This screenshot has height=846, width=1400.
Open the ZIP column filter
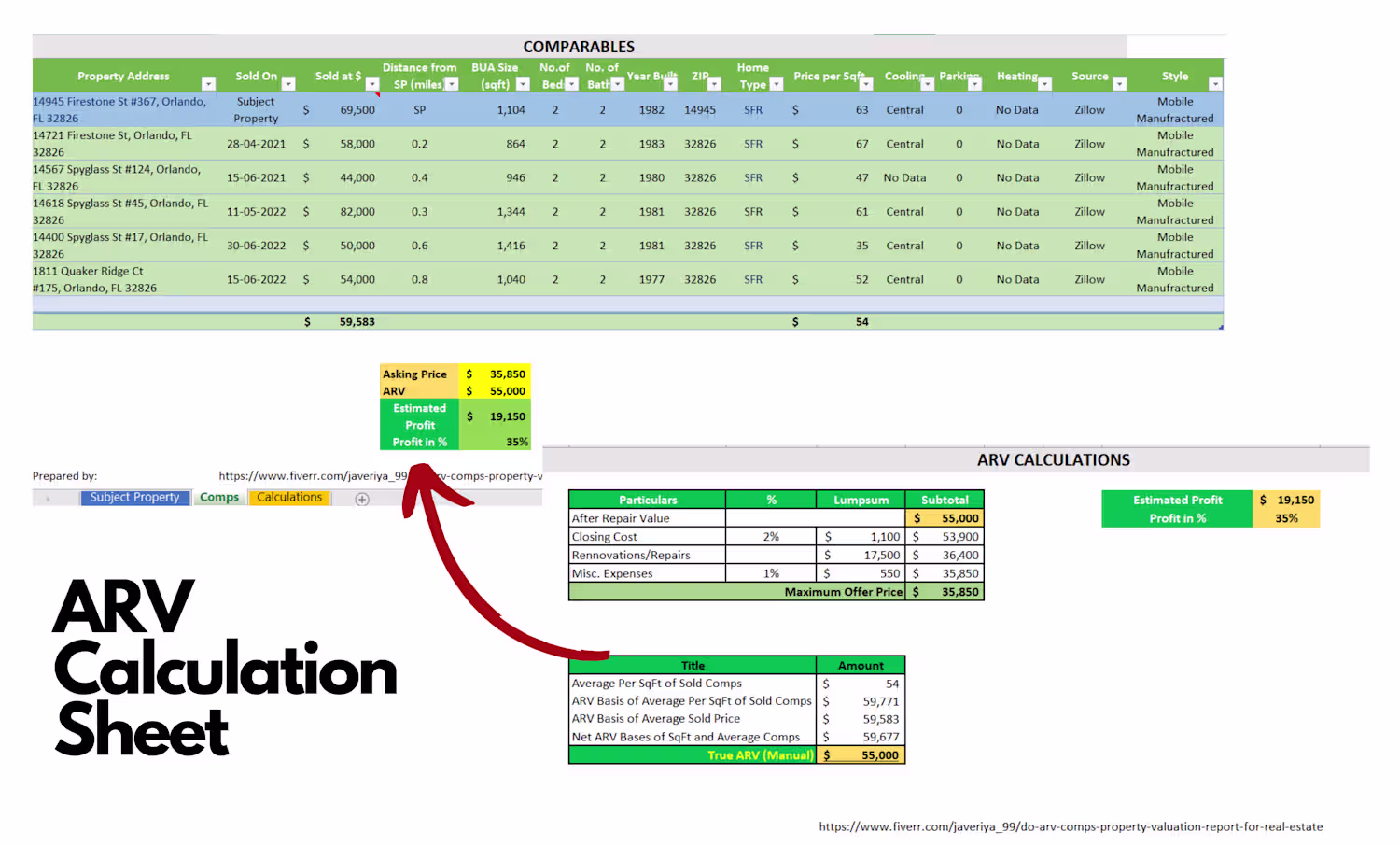[x=714, y=84]
